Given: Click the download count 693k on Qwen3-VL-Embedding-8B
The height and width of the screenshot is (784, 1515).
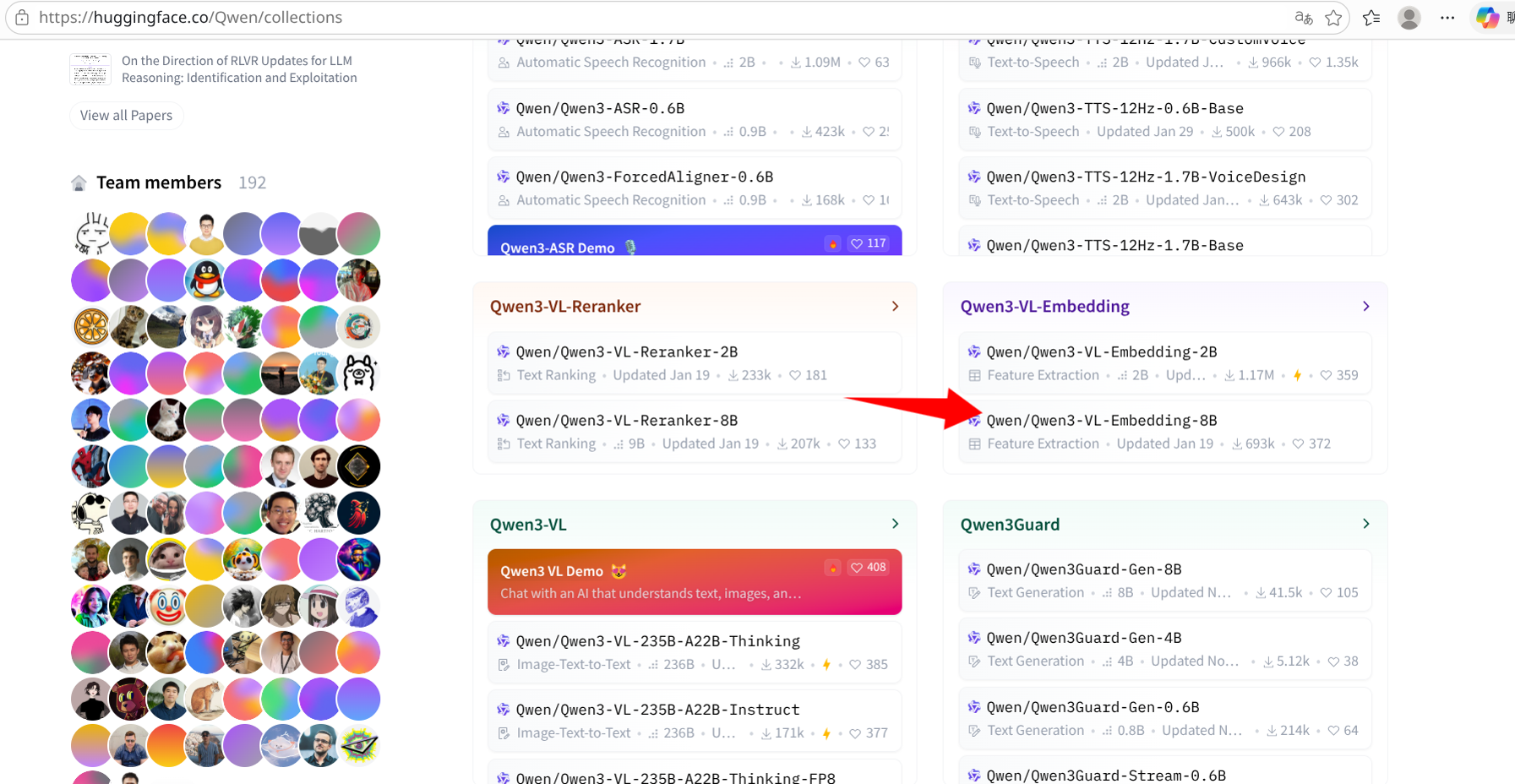Looking at the screenshot, I should (1253, 444).
